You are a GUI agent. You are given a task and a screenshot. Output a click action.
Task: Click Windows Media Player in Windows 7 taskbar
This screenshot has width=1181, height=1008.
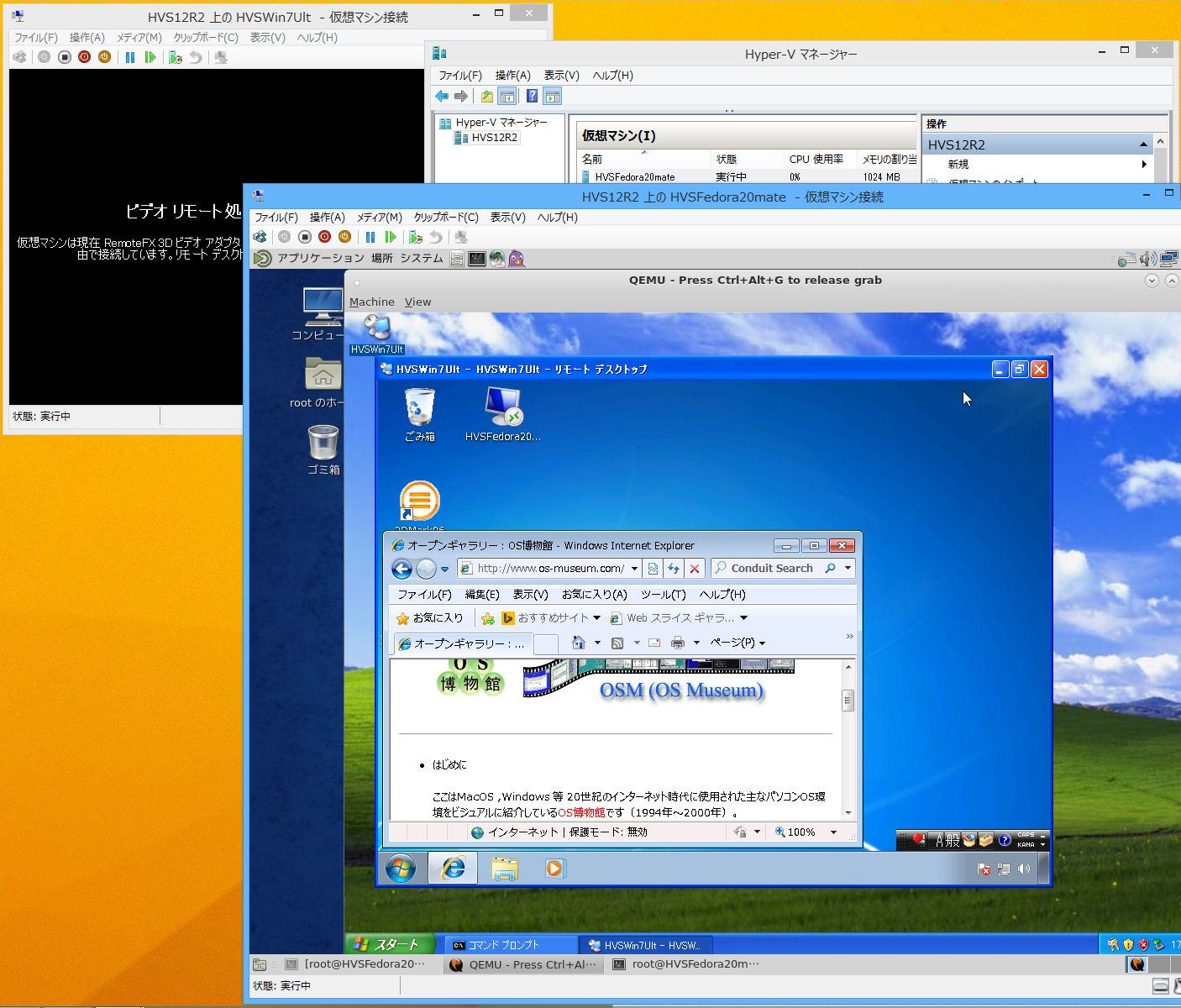554,868
